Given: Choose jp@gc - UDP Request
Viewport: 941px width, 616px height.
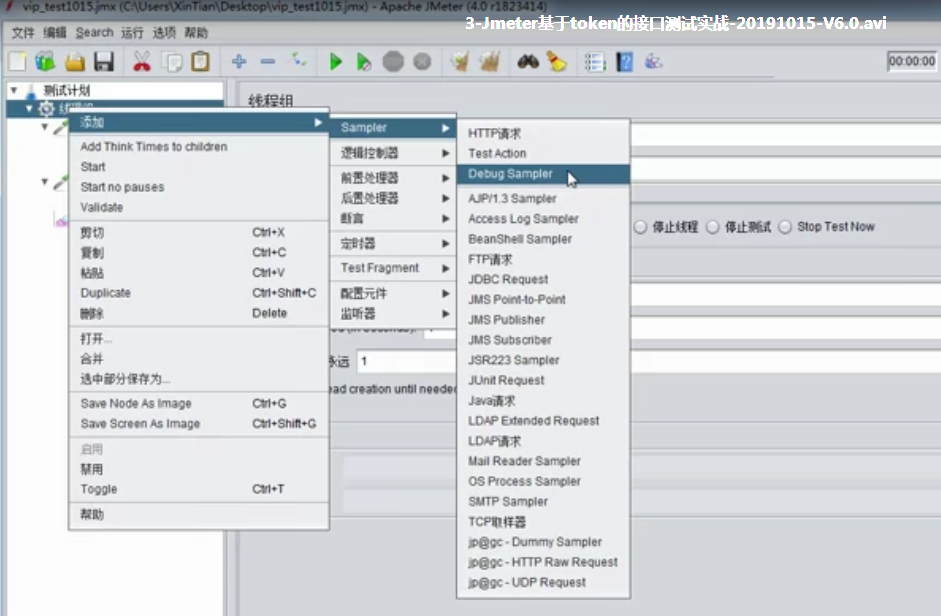Looking at the screenshot, I should tap(543, 582).
